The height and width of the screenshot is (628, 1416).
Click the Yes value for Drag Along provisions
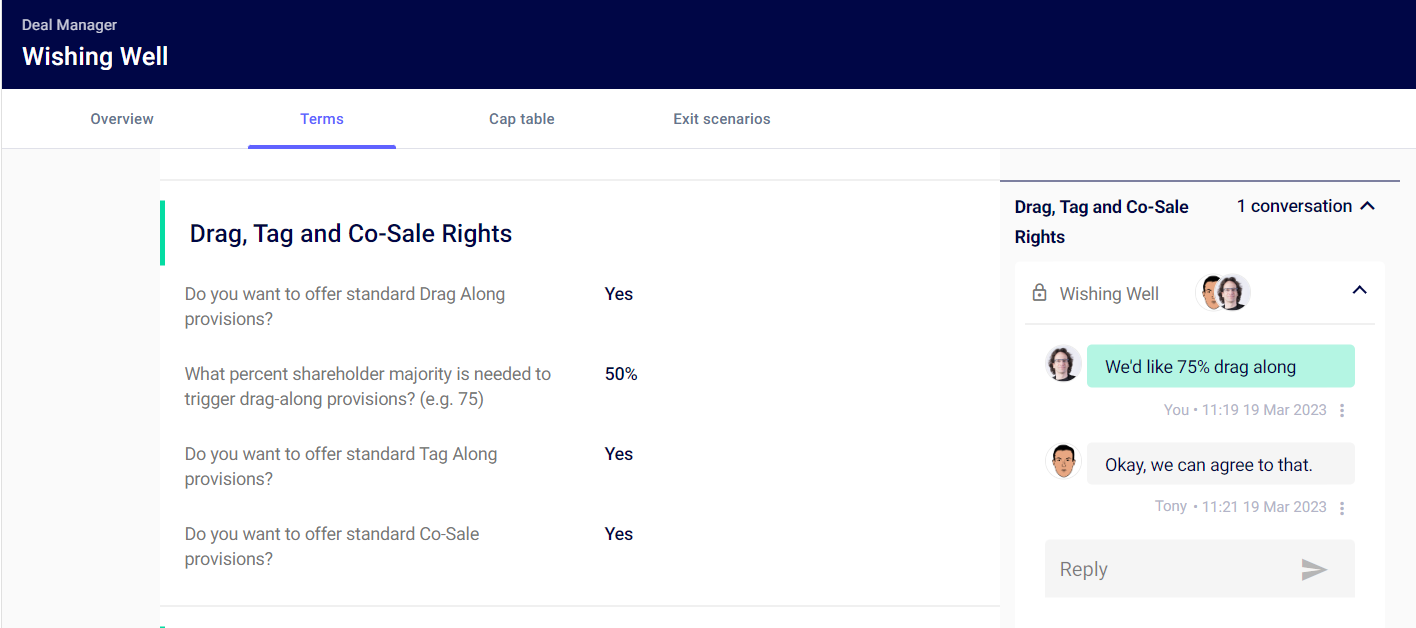point(619,294)
